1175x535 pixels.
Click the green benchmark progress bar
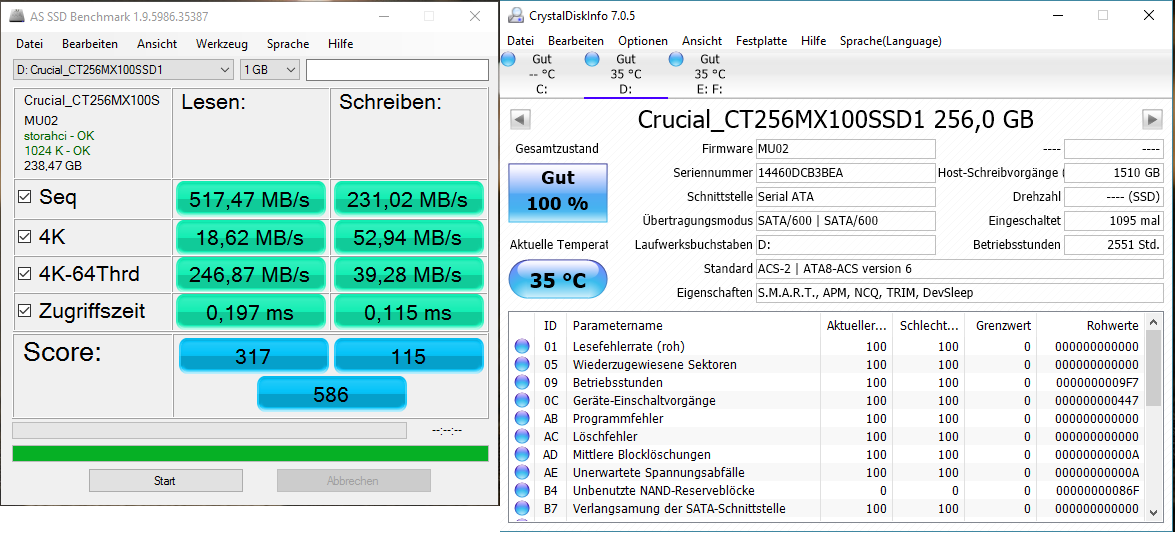[x=250, y=453]
